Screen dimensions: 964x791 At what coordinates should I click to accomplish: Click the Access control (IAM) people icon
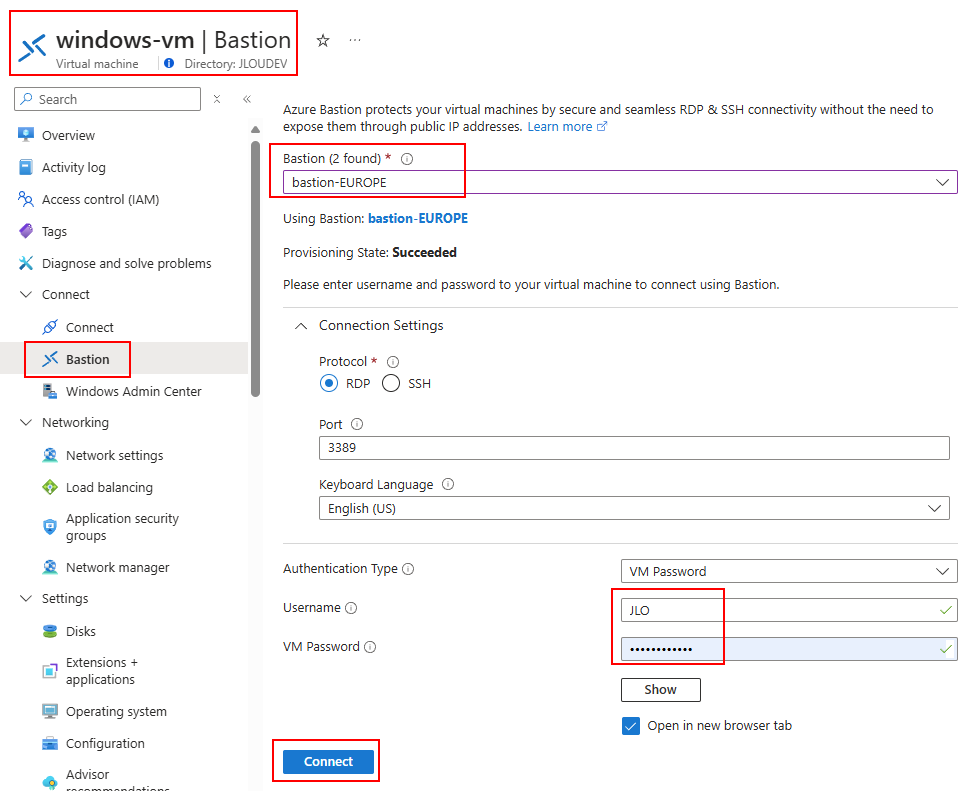point(26,199)
